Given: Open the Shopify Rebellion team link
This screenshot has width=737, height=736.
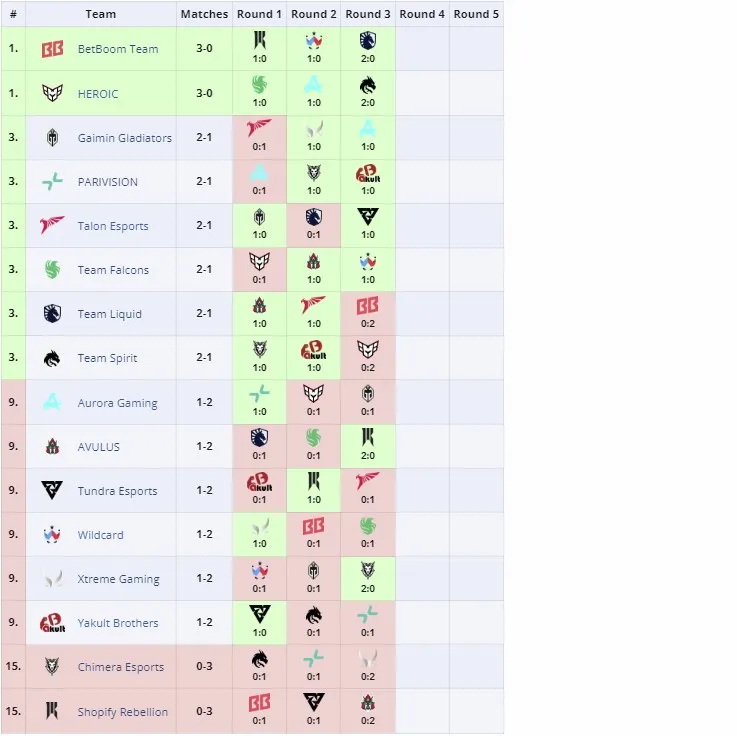Looking at the screenshot, I should [x=123, y=712].
